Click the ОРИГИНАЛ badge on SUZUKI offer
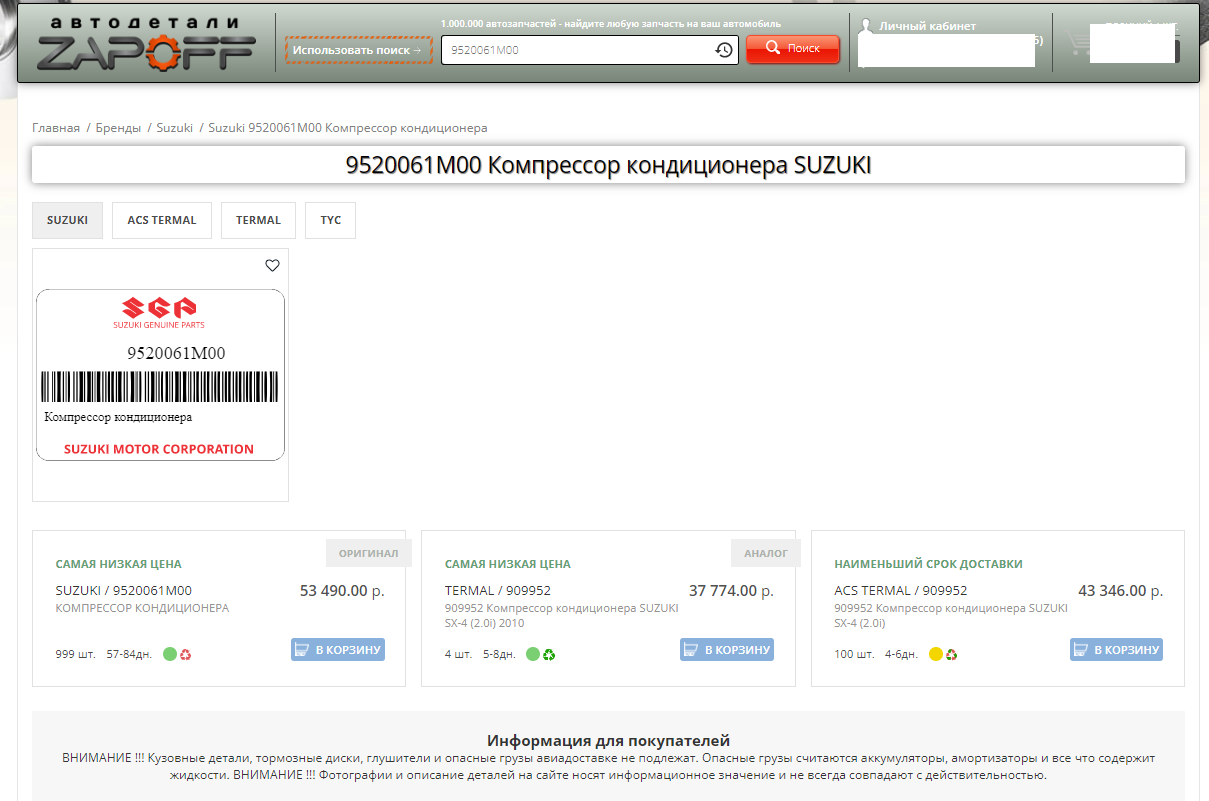This screenshot has height=801, width=1209. (368, 553)
